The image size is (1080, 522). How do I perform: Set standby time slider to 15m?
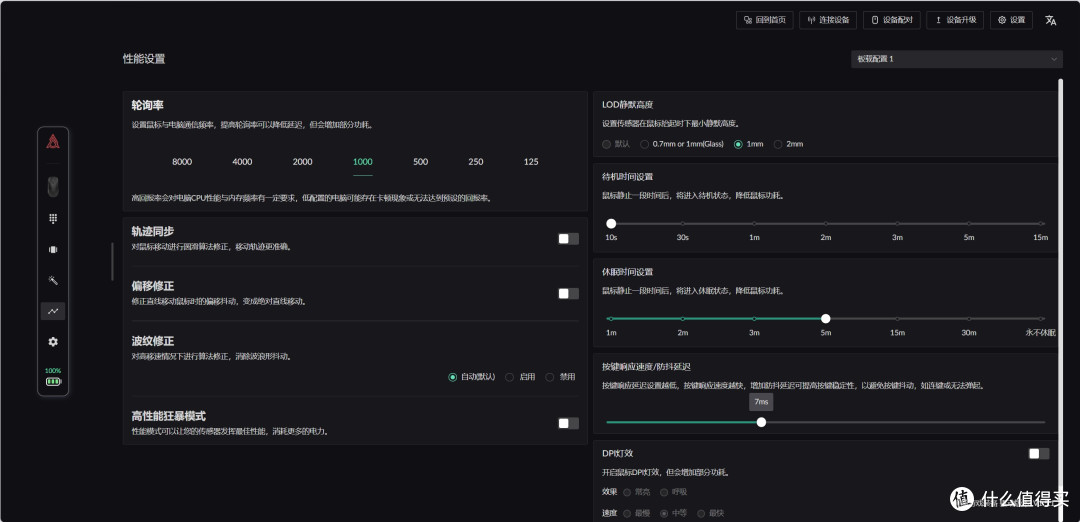point(1041,224)
